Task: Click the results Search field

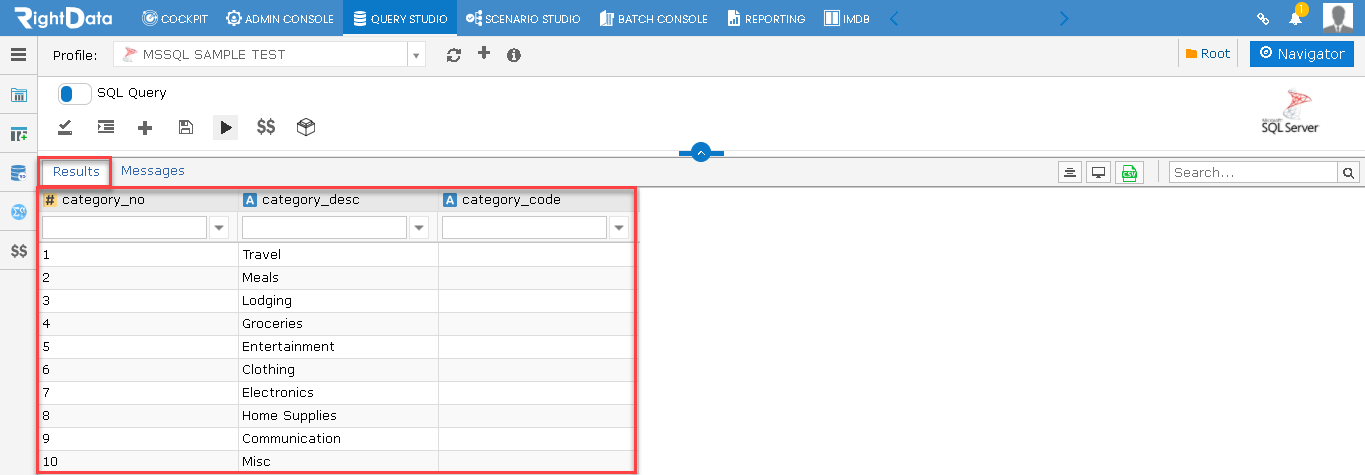Action: click(1254, 173)
